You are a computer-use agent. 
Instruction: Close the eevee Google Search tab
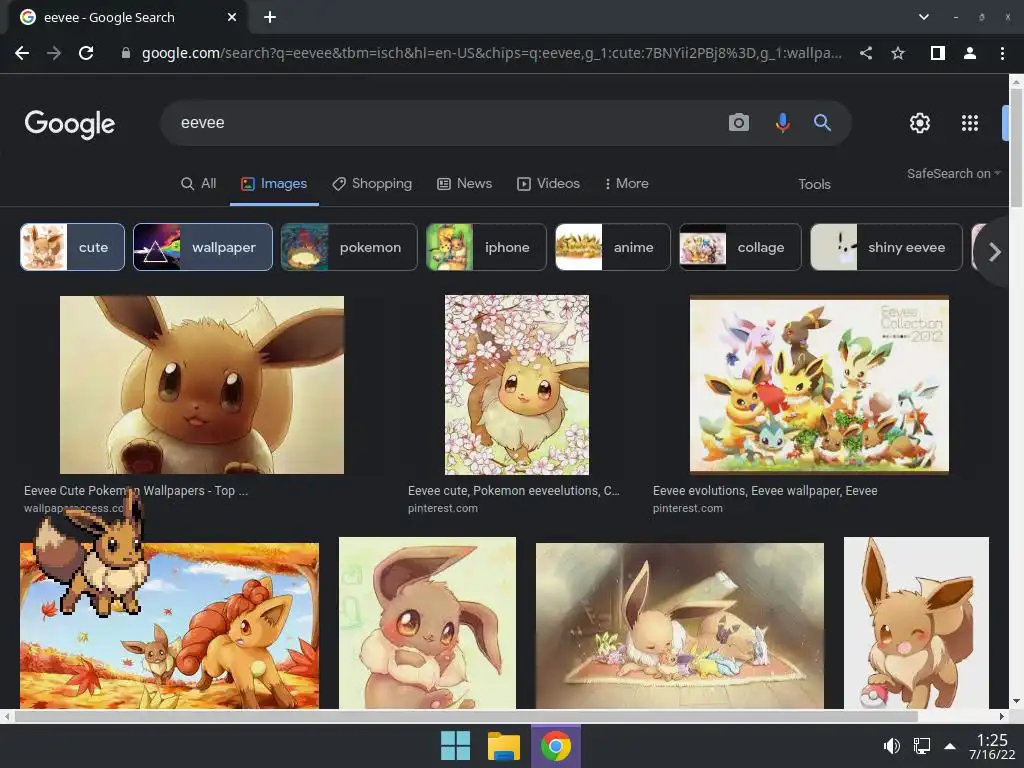tap(232, 18)
